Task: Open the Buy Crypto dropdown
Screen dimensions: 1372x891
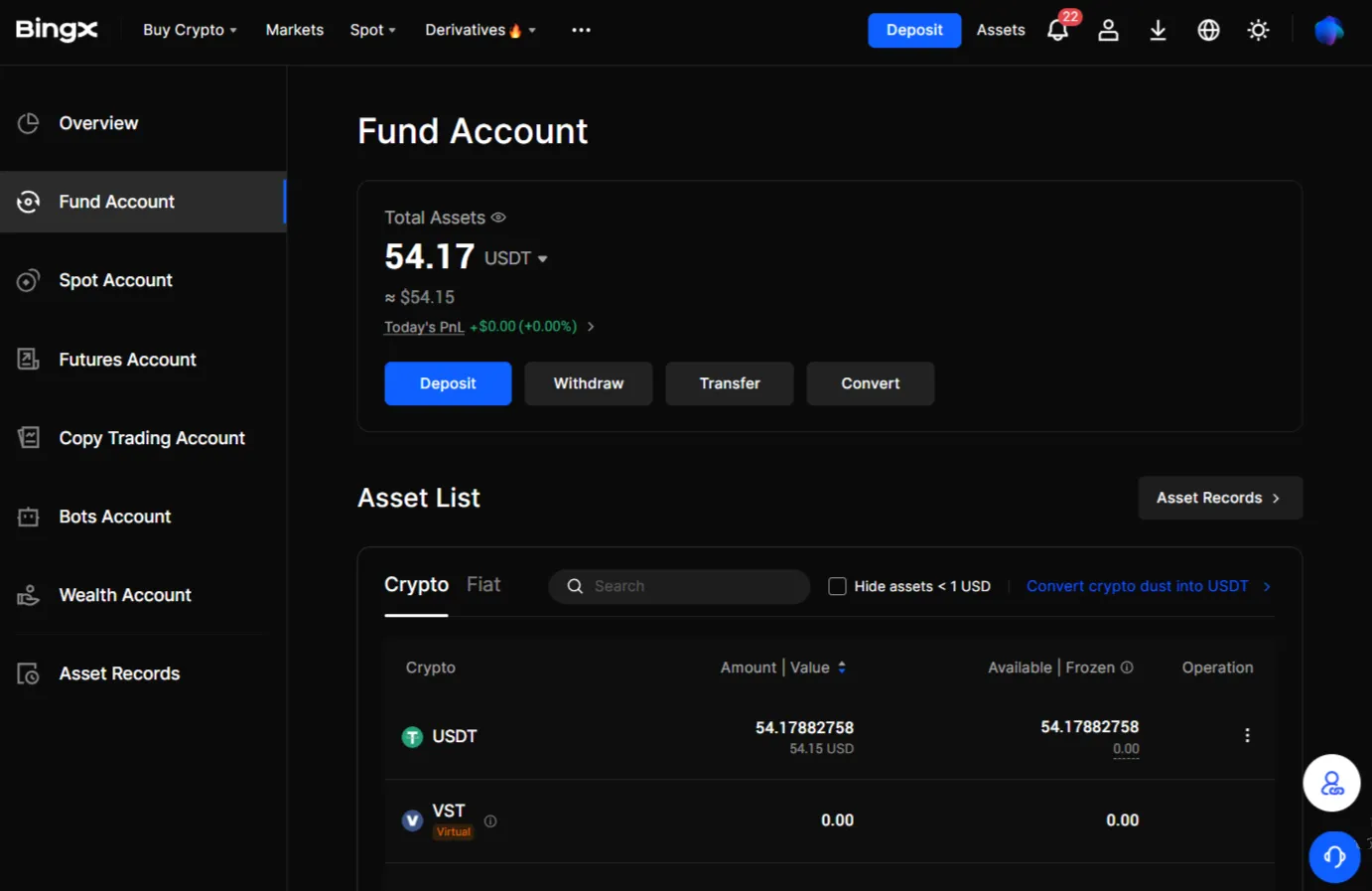Action: click(x=190, y=30)
